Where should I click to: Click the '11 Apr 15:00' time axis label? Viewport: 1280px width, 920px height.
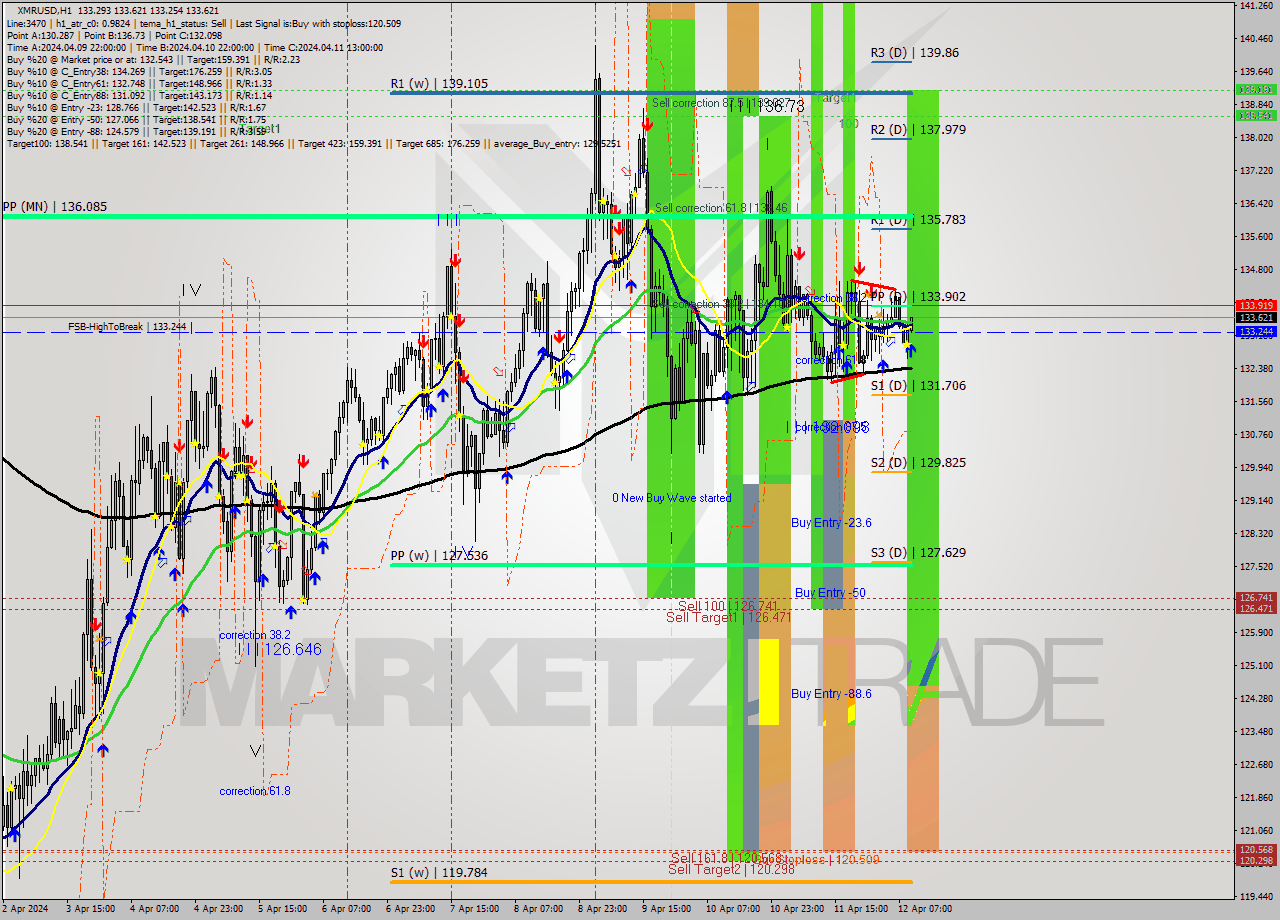860,909
